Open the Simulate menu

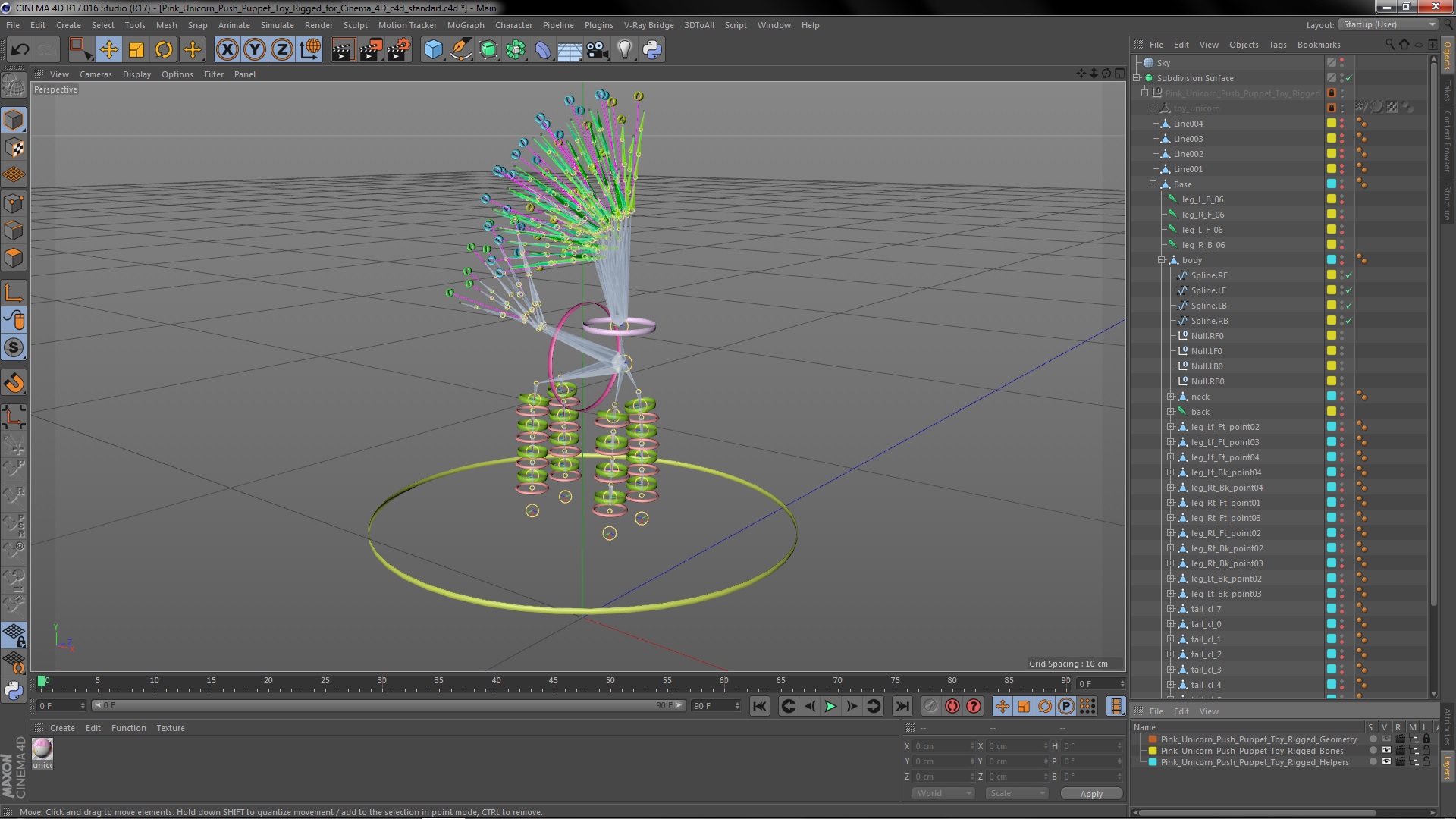277,25
